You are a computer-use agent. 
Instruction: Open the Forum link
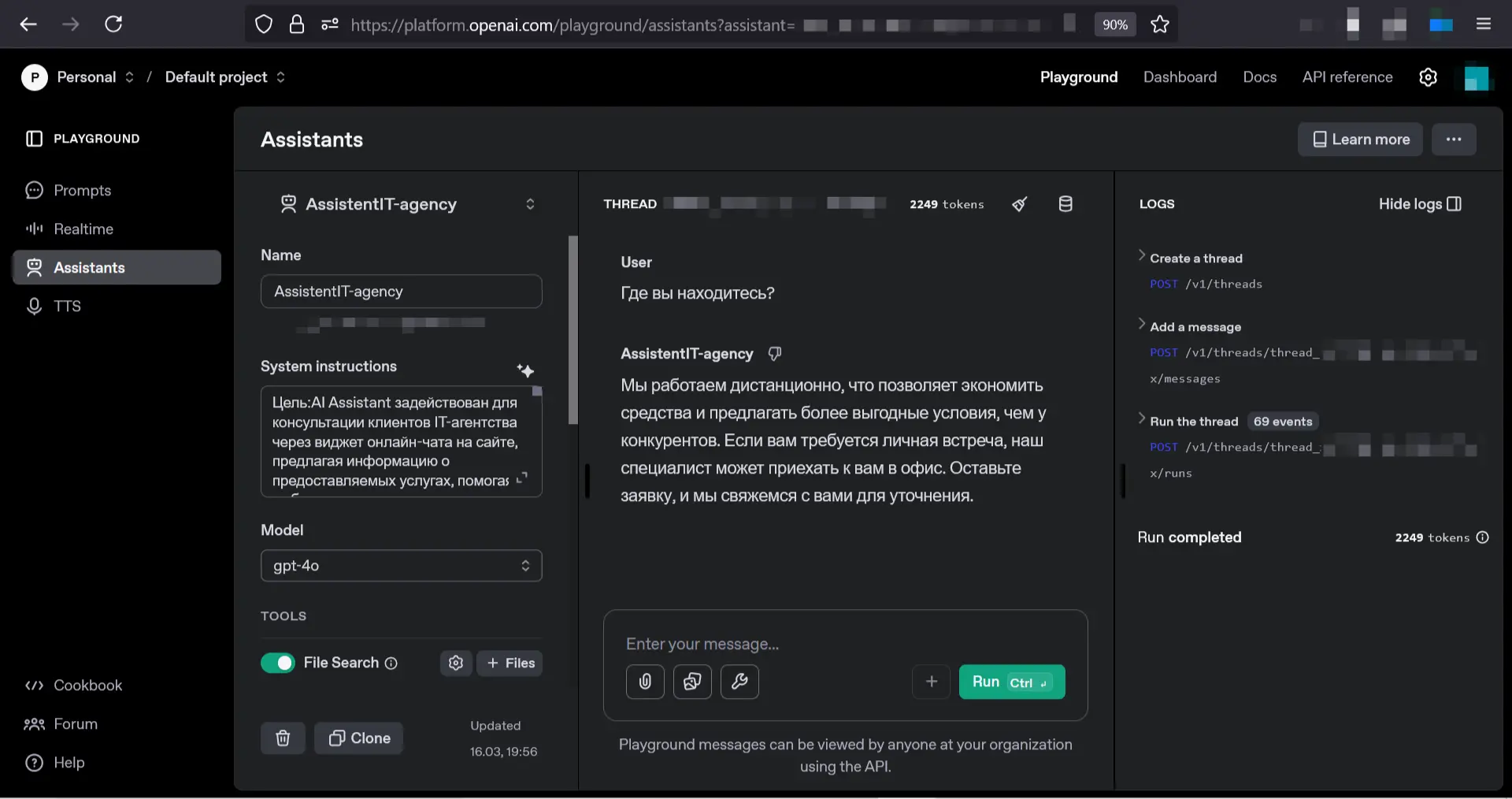(x=61, y=724)
